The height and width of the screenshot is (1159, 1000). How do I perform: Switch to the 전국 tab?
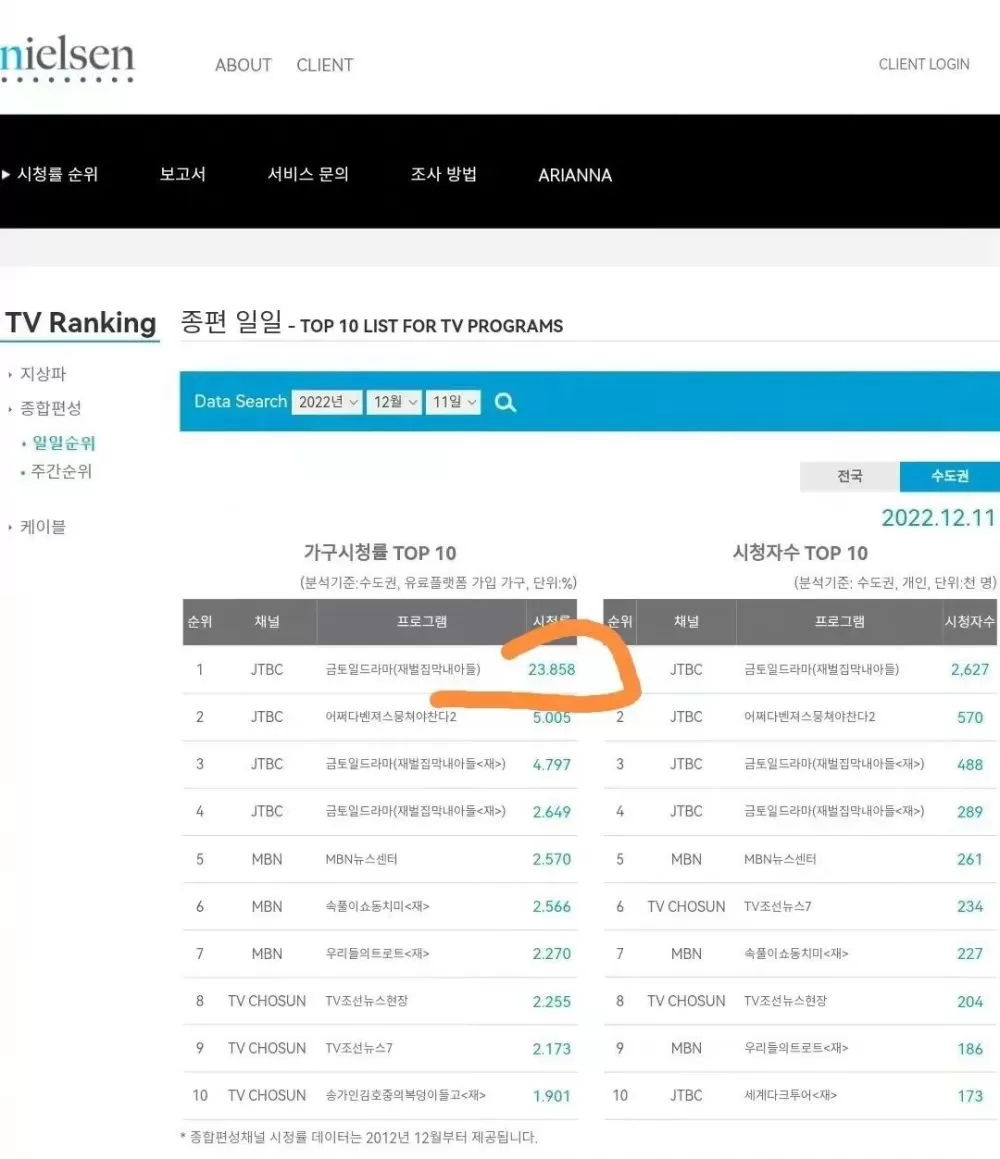849,477
